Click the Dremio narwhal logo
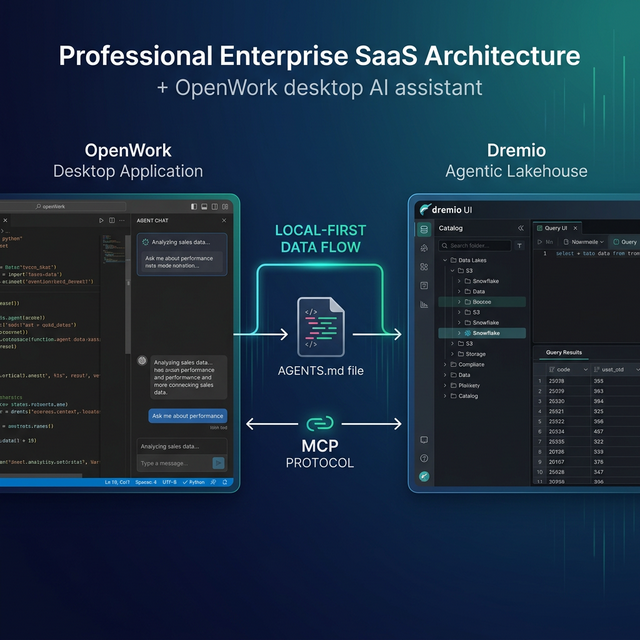This screenshot has height=640, width=640. (426, 209)
